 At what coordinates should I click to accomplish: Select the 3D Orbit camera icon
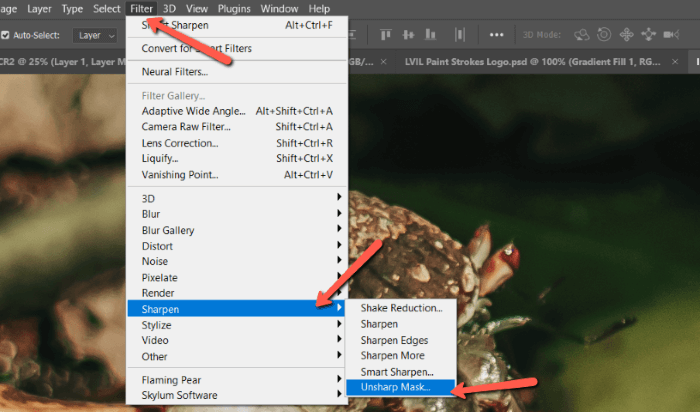pyautogui.click(x=580, y=34)
